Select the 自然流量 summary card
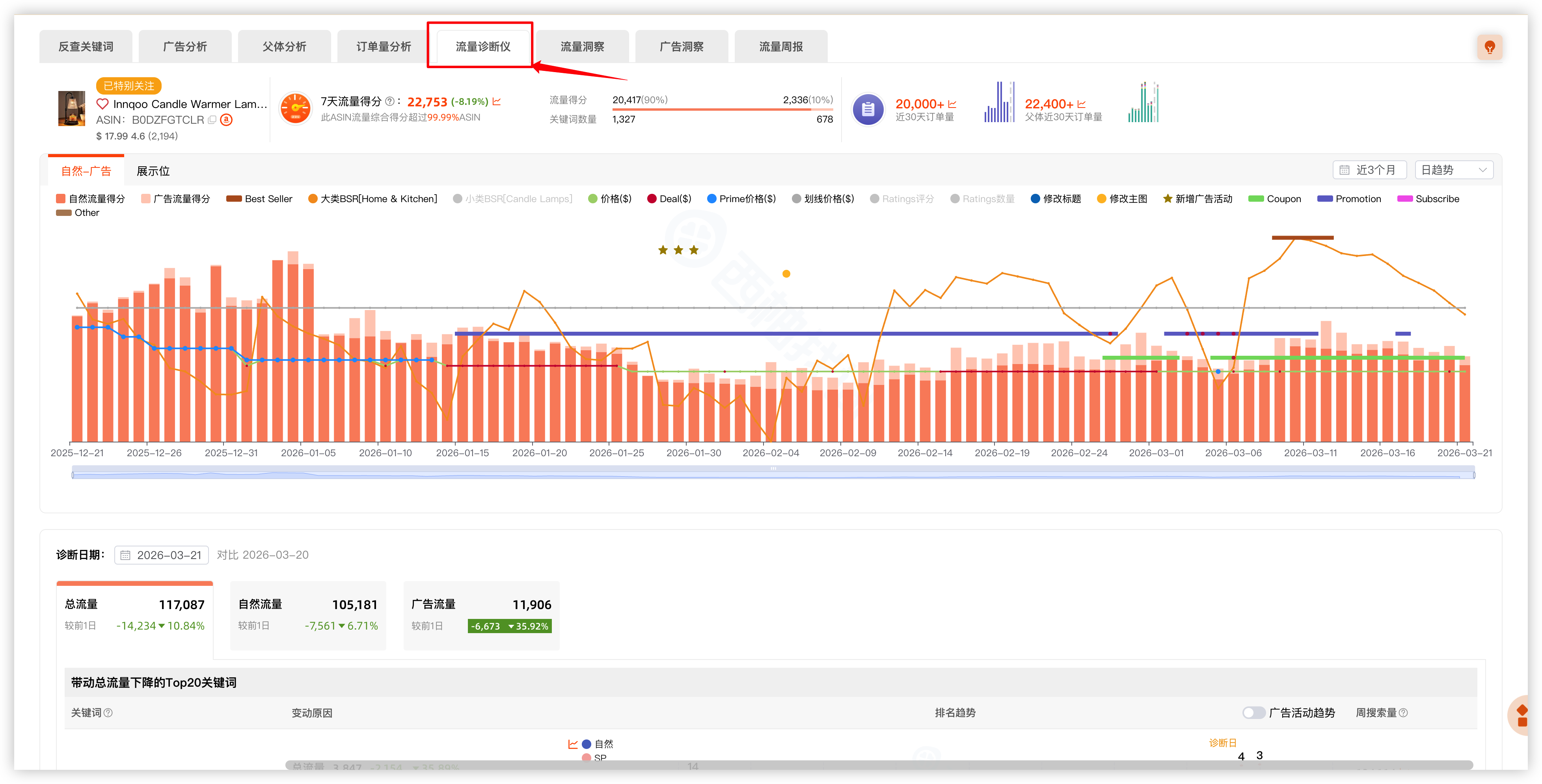1542x784 pixels. (308, 615)
